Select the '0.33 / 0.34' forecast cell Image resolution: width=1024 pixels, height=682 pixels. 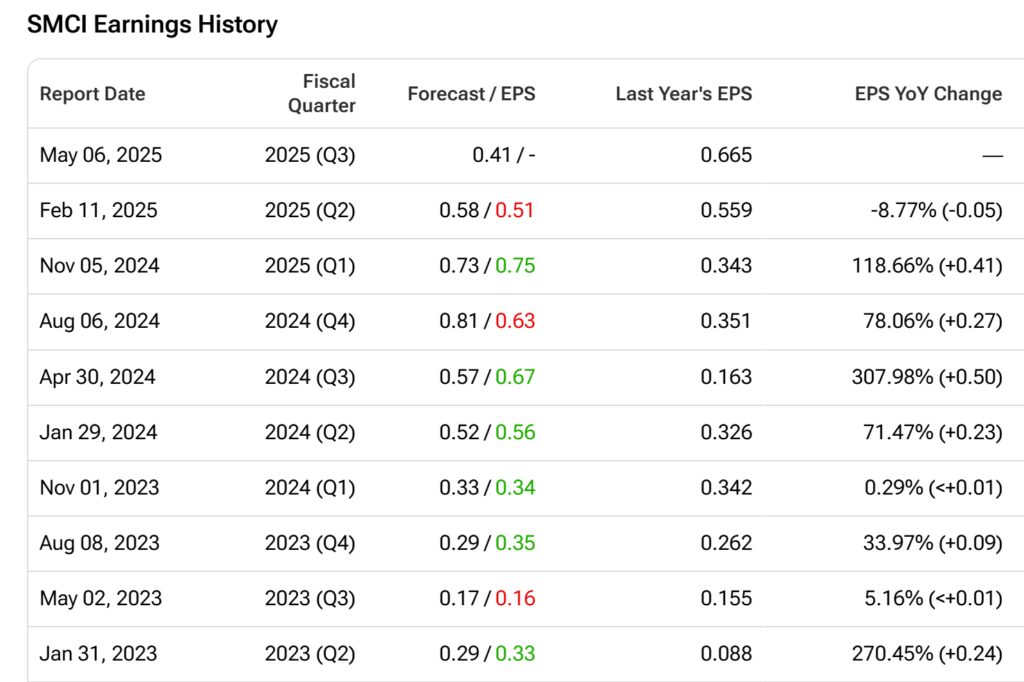click(x=487, y=488)
